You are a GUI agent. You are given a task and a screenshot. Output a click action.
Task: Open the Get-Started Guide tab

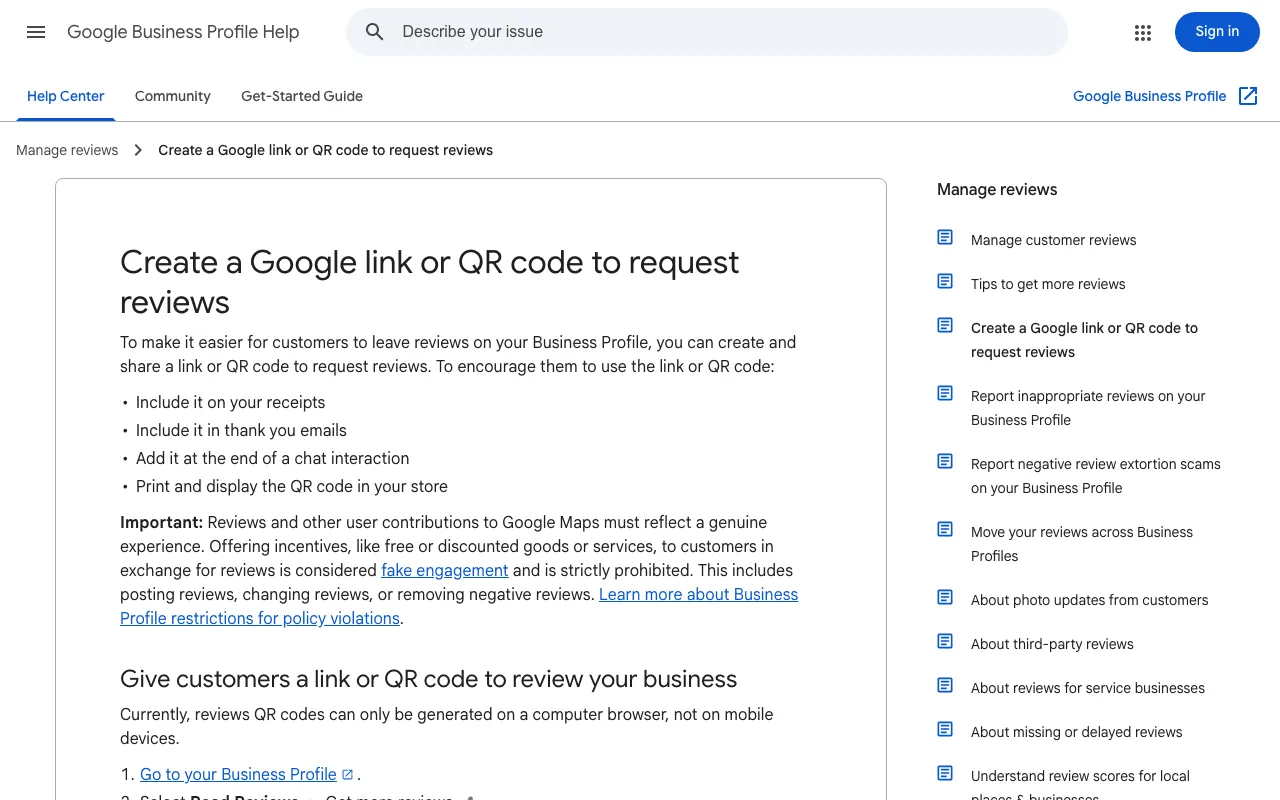tap(302, 96)
